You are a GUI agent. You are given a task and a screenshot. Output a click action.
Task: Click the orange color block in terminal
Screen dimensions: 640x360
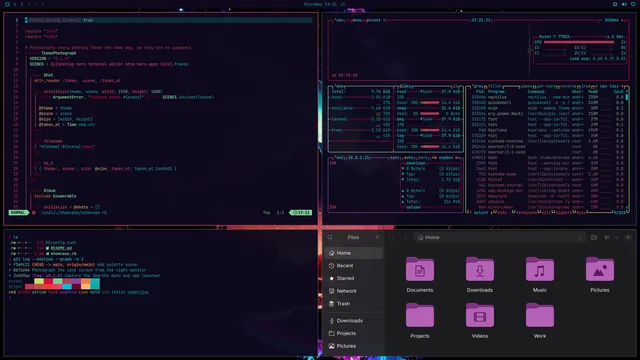pyautogui.click(x=85, y=281)
